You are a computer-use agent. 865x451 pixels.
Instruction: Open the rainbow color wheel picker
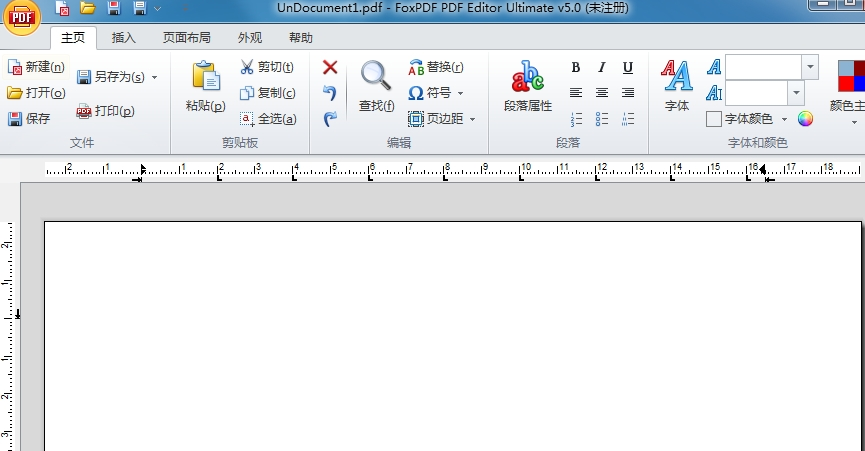(x=805, y=119)
